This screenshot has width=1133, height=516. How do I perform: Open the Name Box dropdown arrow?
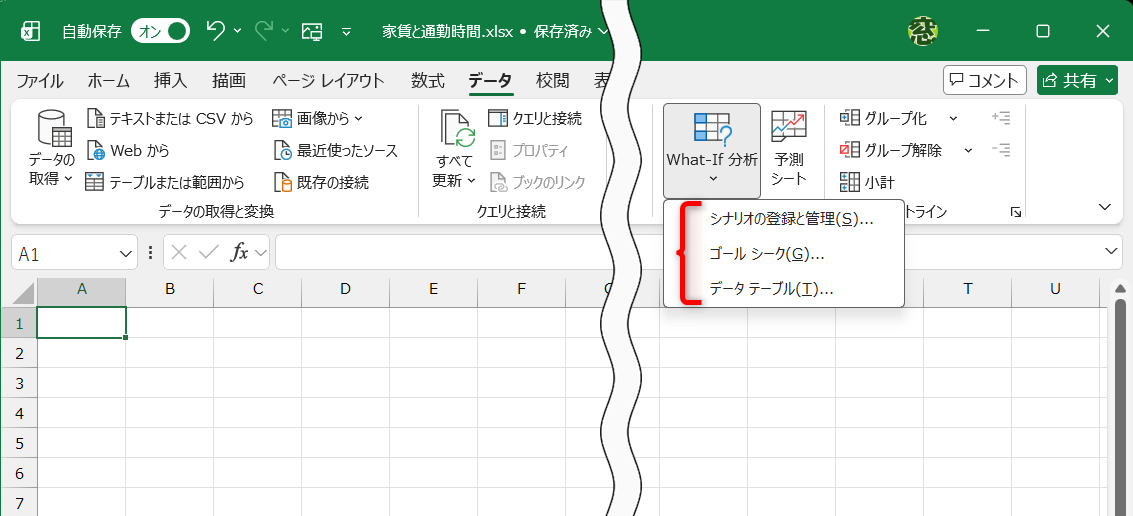pos(124,253)
